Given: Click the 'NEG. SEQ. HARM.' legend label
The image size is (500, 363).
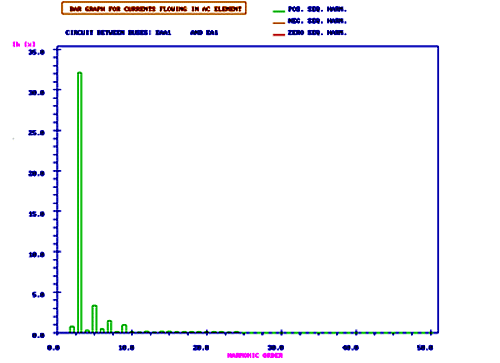Looking at the screenshot, I should tap(317, 21).
